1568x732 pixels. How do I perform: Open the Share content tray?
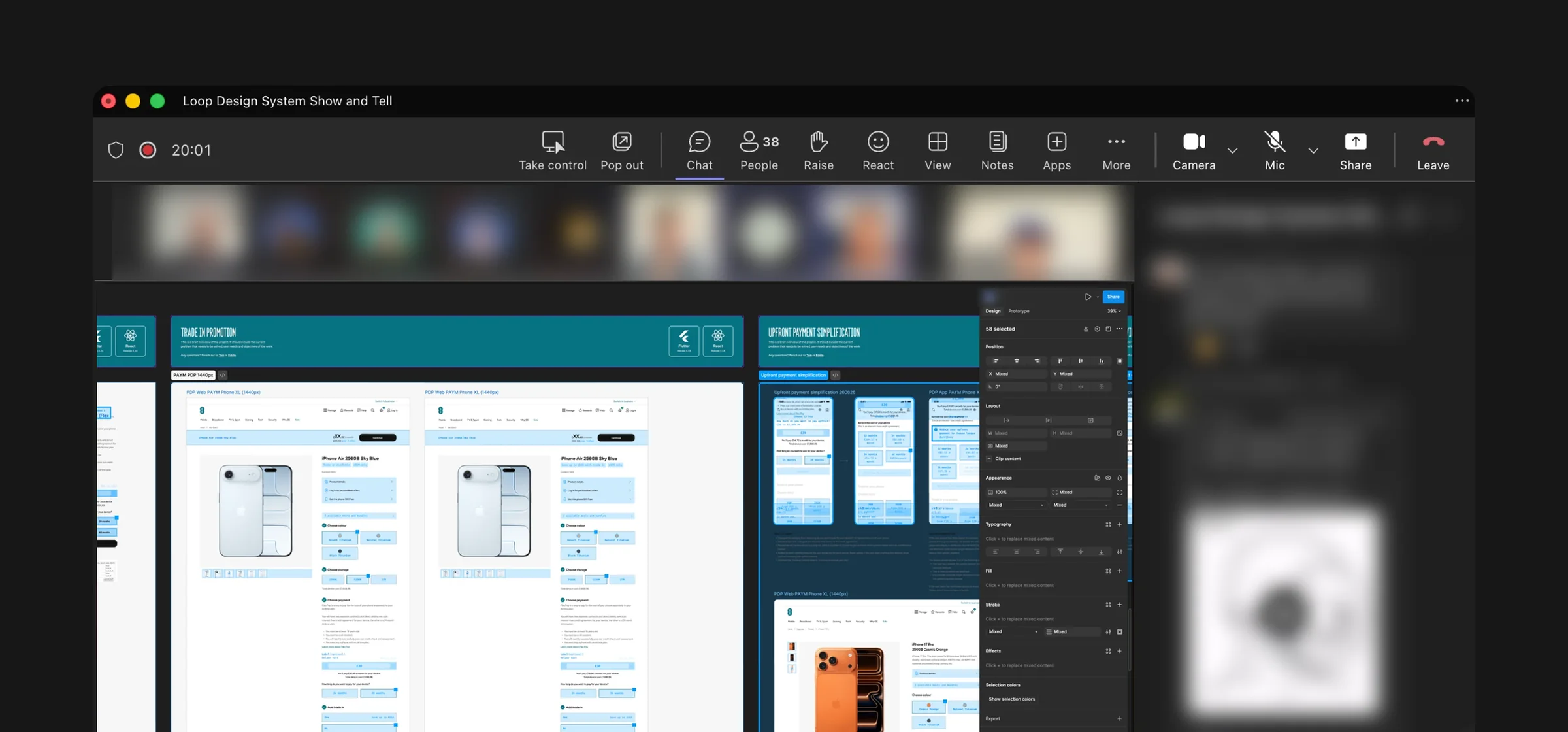(x=1356, y=151)
